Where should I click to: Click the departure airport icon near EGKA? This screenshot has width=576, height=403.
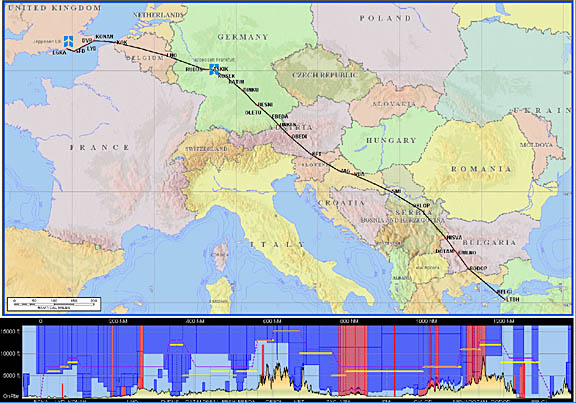68,41
